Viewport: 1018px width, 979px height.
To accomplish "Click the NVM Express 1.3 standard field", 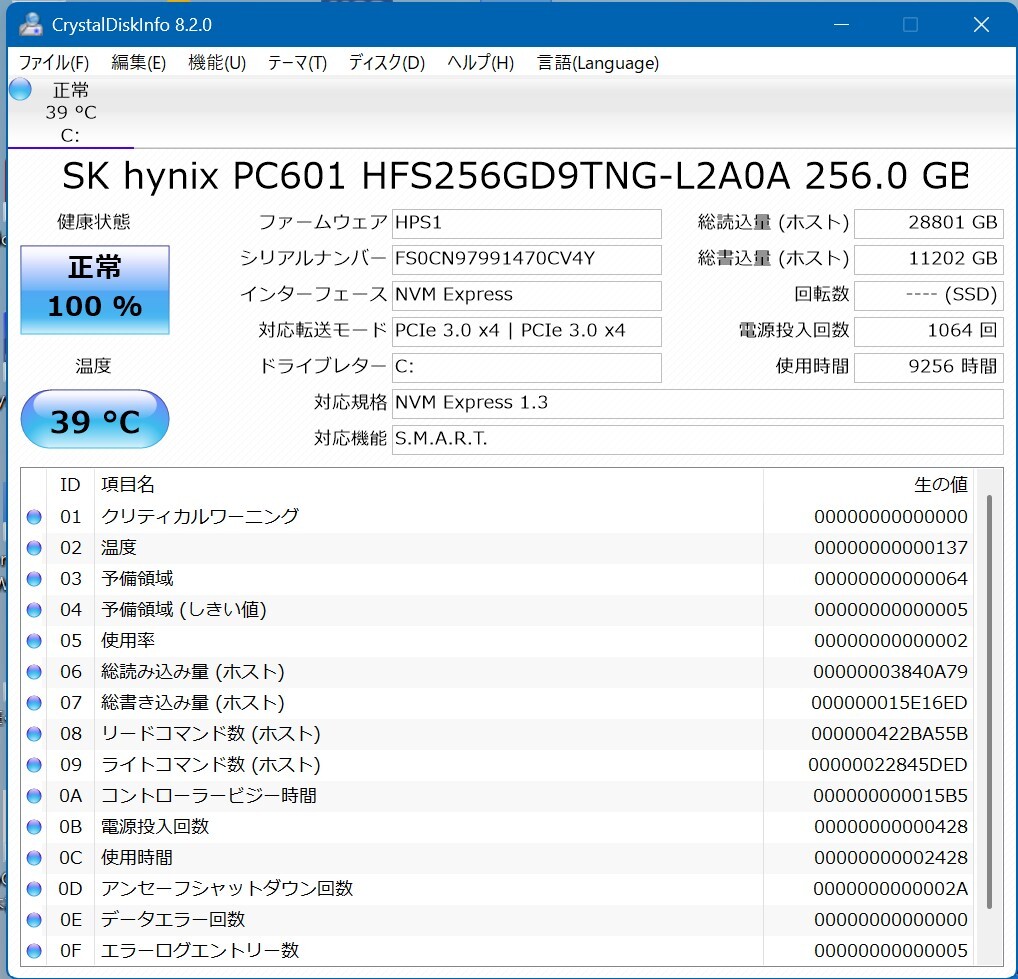I will [698, 403].
